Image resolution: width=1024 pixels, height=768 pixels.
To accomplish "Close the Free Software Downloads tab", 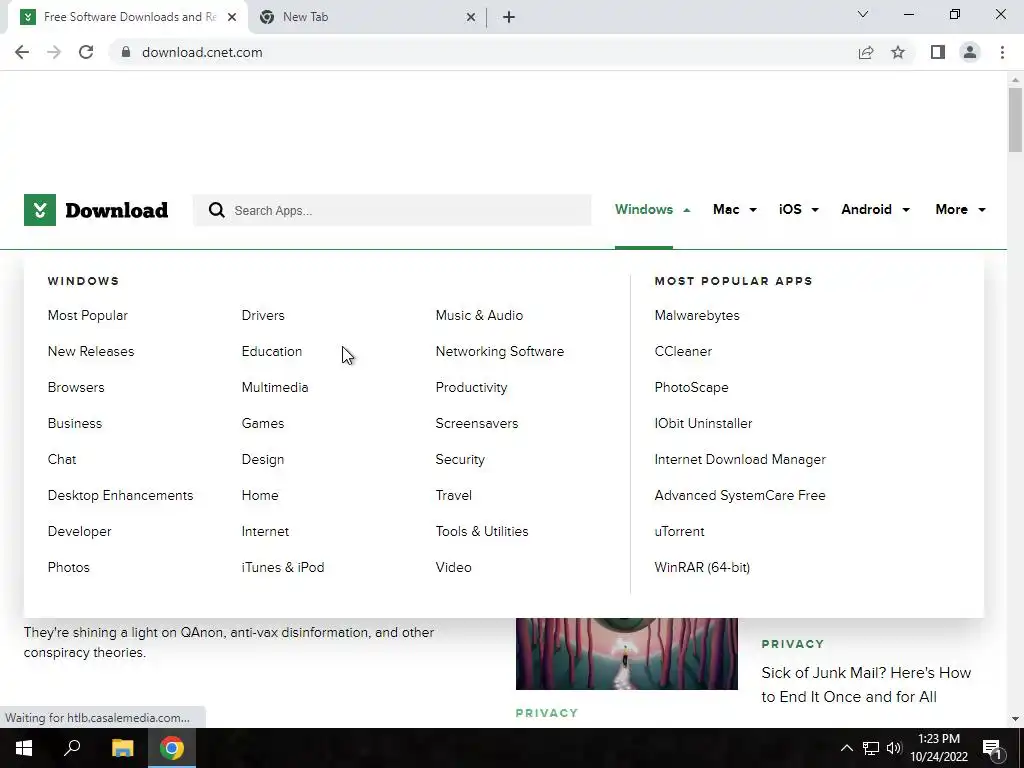I will point(232,17).
